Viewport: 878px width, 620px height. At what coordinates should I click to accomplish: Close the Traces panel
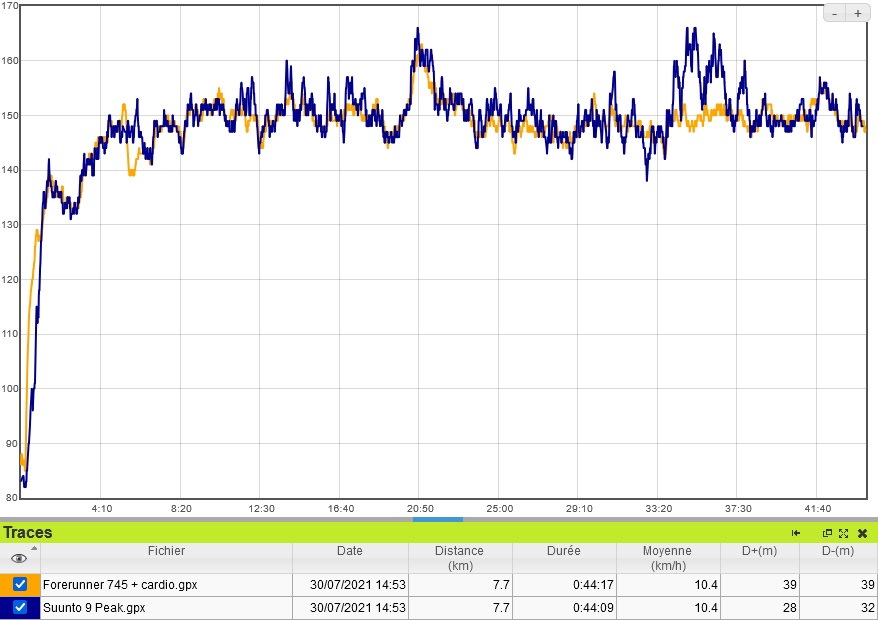(862, 533)
